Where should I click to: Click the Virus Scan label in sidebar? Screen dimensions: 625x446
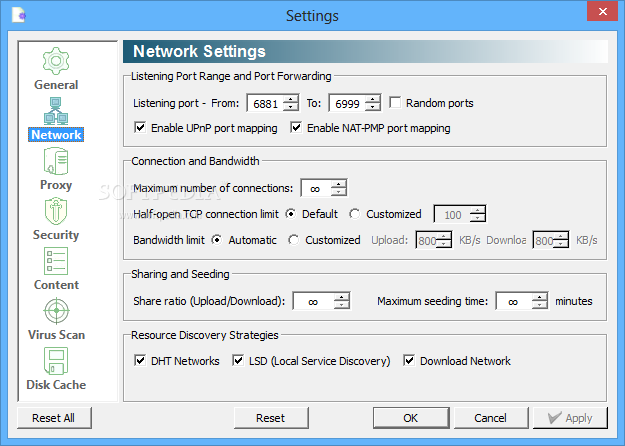(x=56, y=335)
